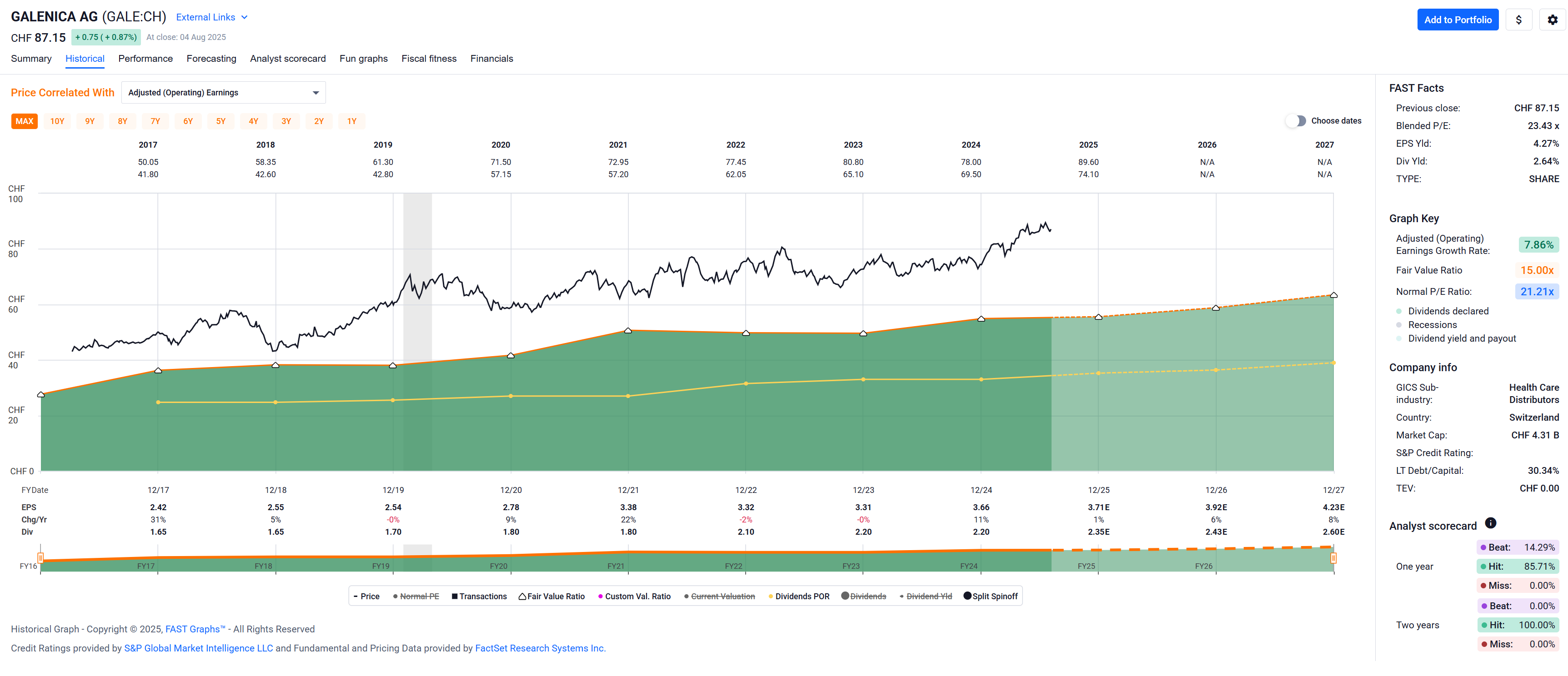Toggle the Normal PE legend item

(416, 596)
